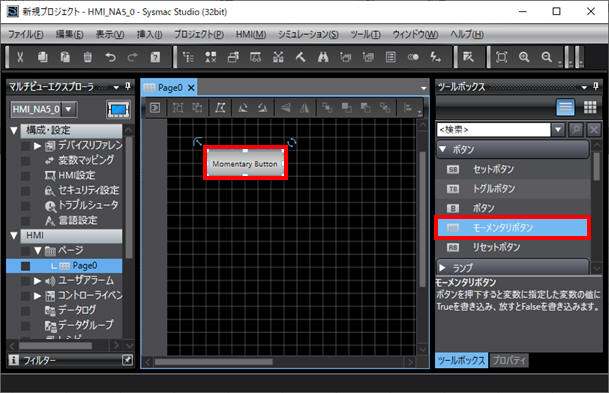Image resolution: width=609 pixels, height=393 pixels.
Task: Open the シミュレーション menu
Action: click(308, 35)
